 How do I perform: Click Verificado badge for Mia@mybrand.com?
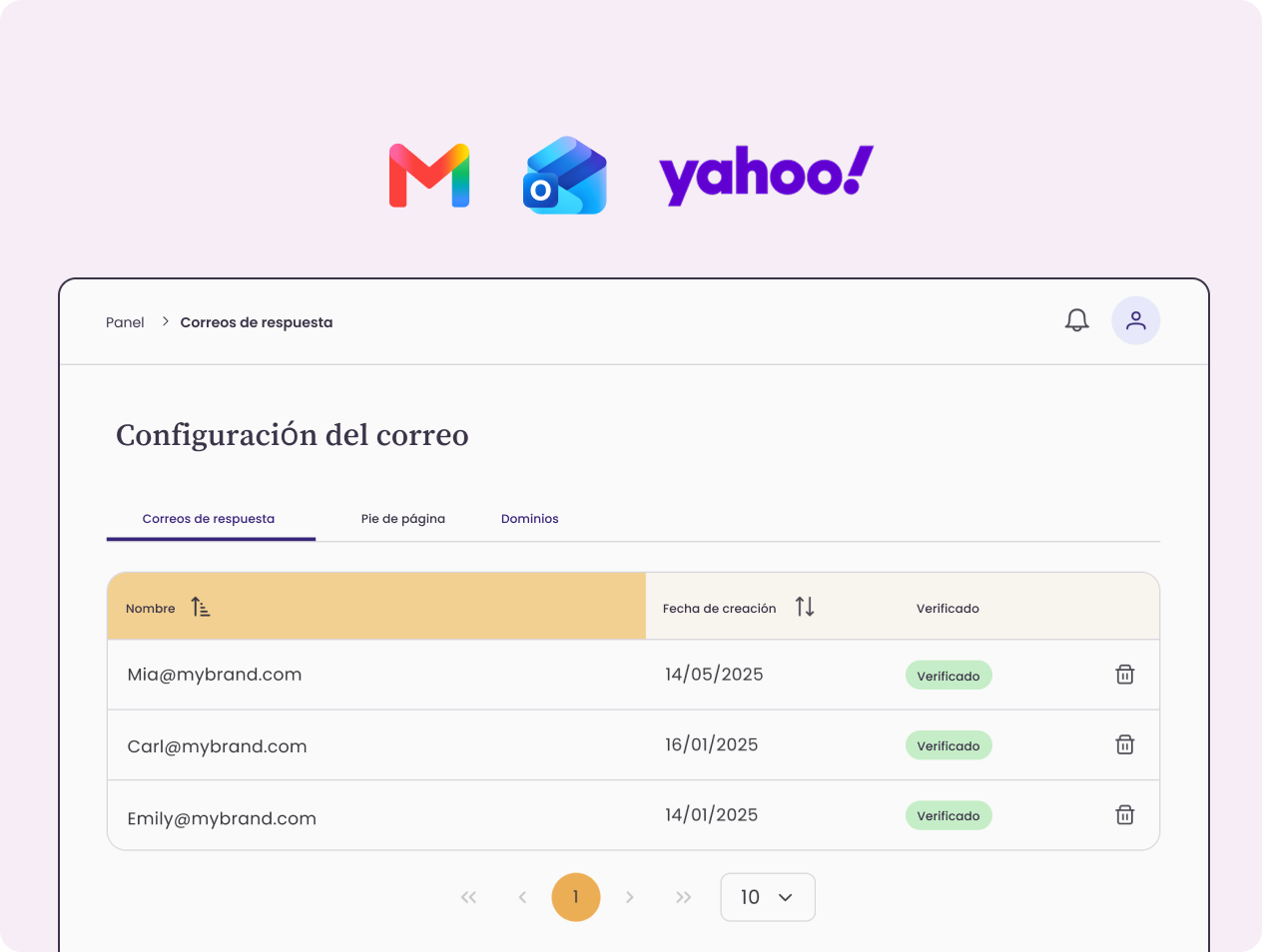click(x=948, y=676)
